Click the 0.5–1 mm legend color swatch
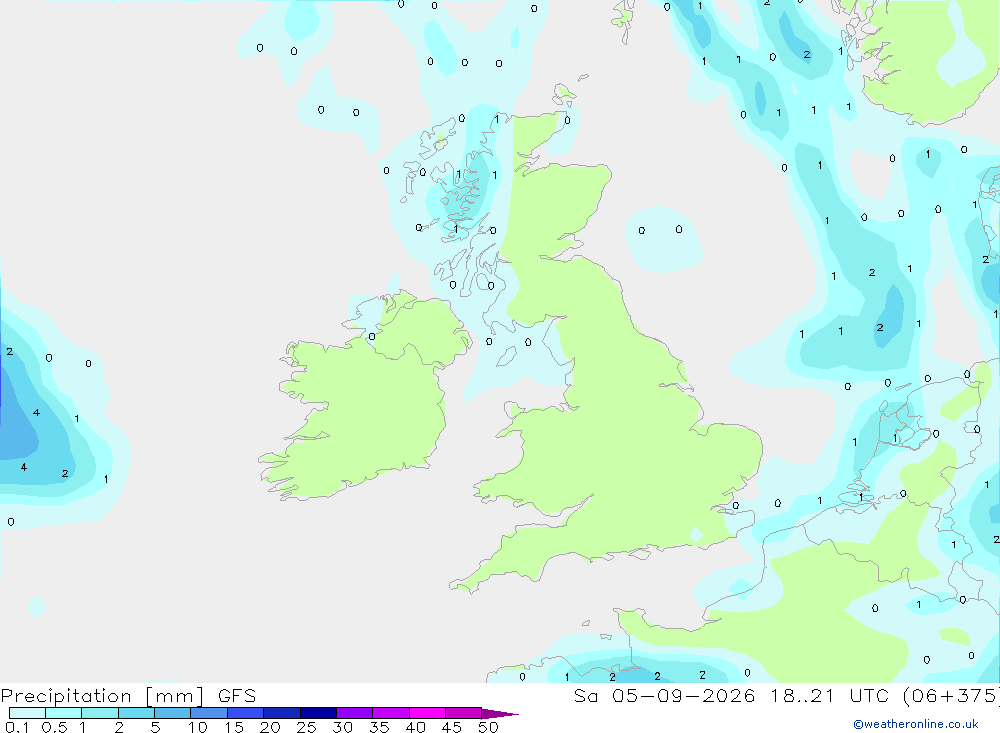 [63, 713]
